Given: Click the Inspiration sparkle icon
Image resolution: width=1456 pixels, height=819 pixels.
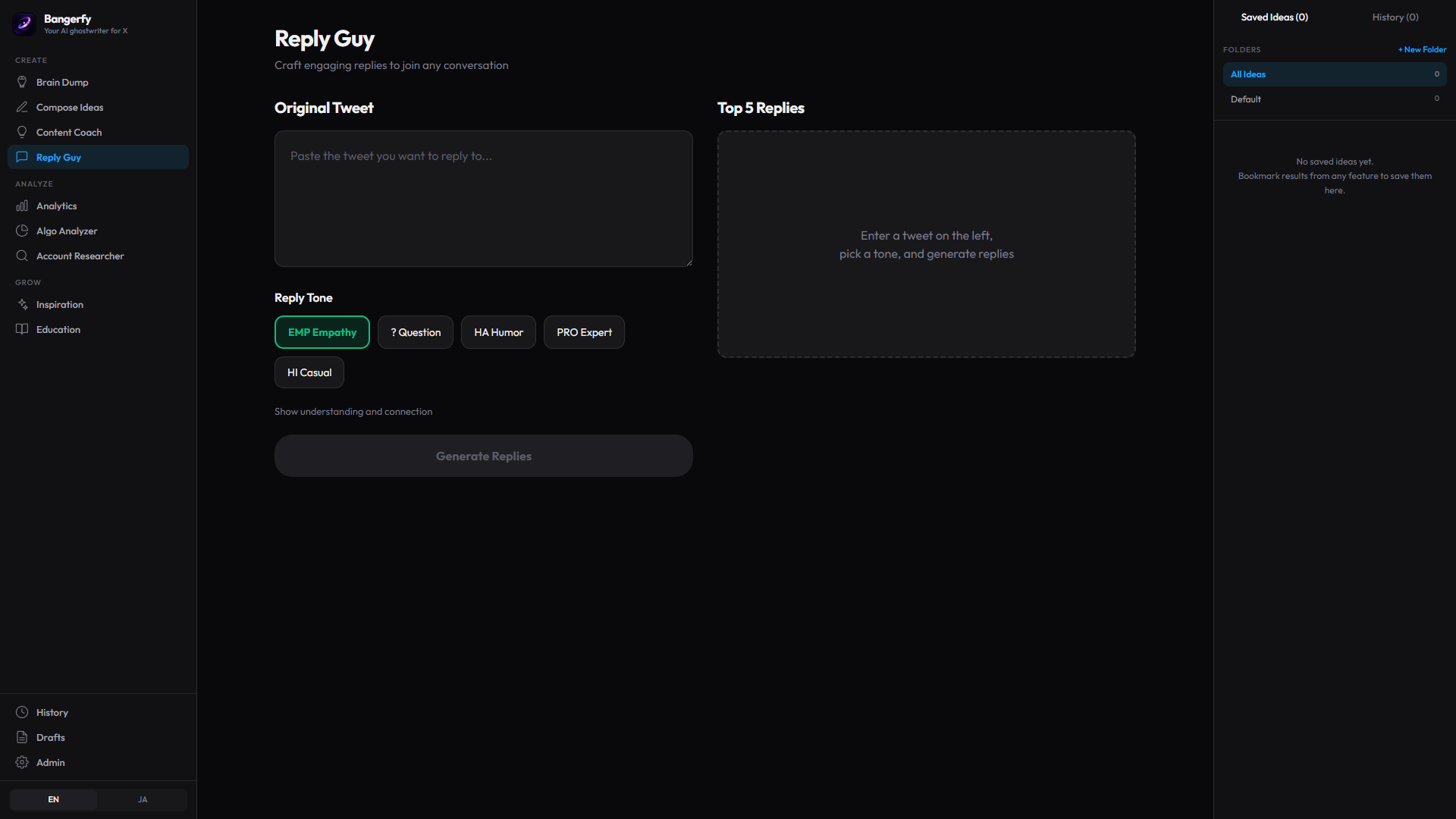Looking at the screenshot, I should (22, 304).
